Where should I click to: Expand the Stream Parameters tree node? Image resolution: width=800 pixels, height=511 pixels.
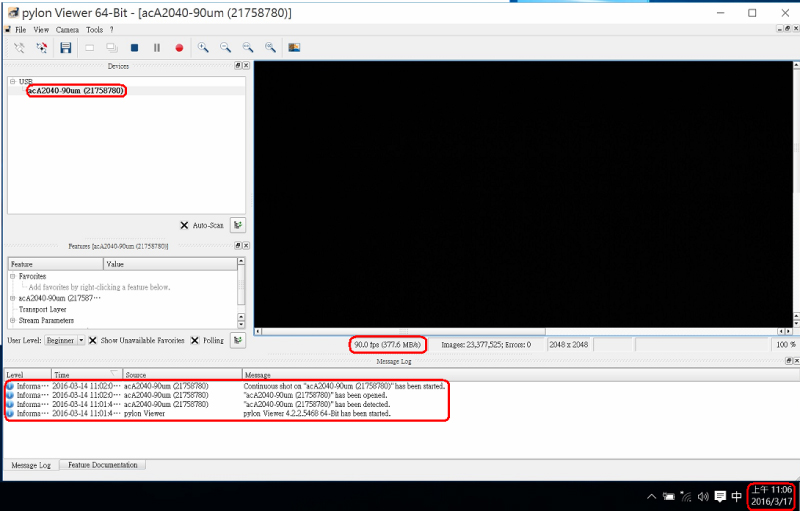pos(13,321)
